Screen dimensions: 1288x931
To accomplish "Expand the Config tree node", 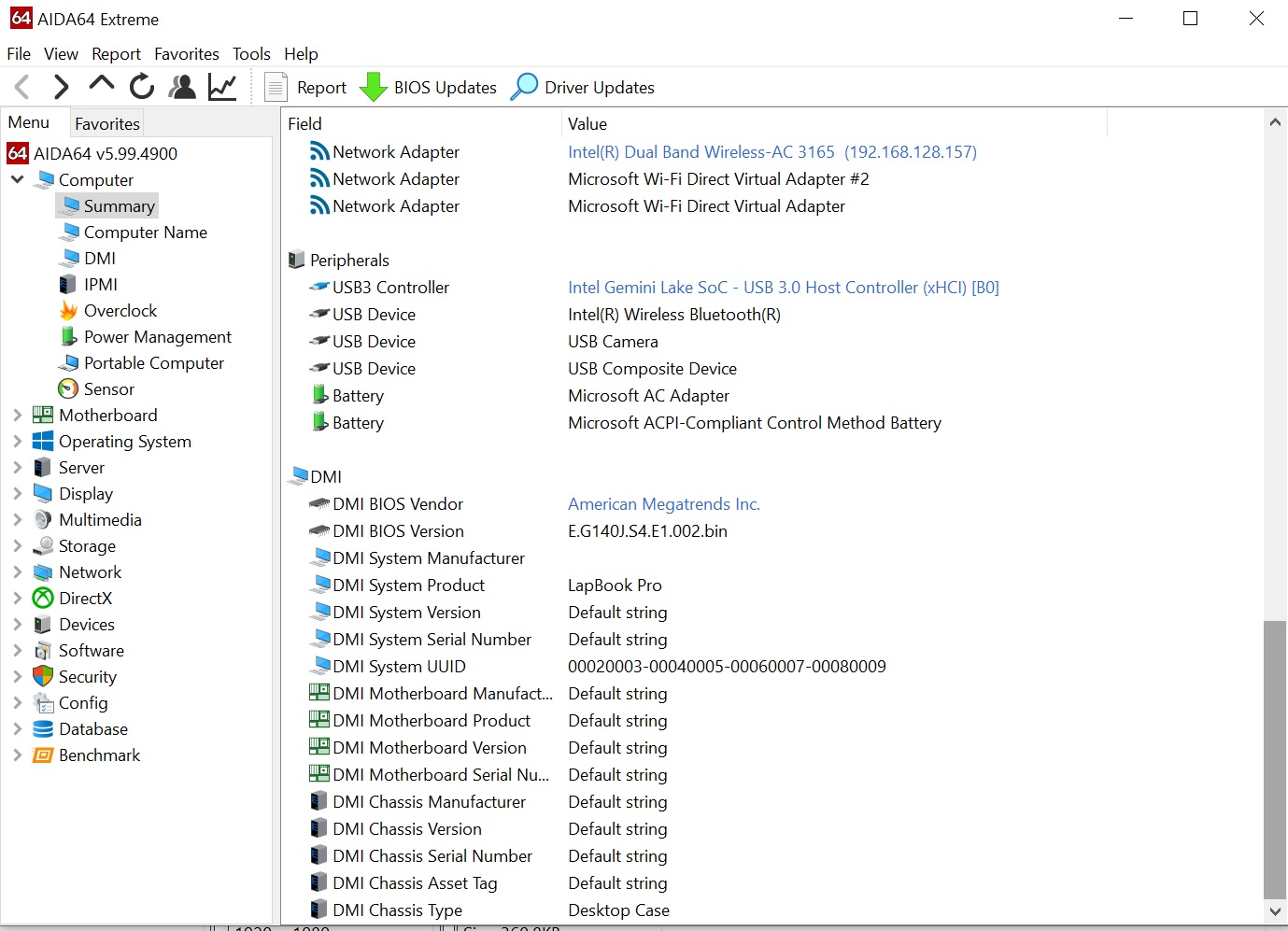I will coord(17,702).
